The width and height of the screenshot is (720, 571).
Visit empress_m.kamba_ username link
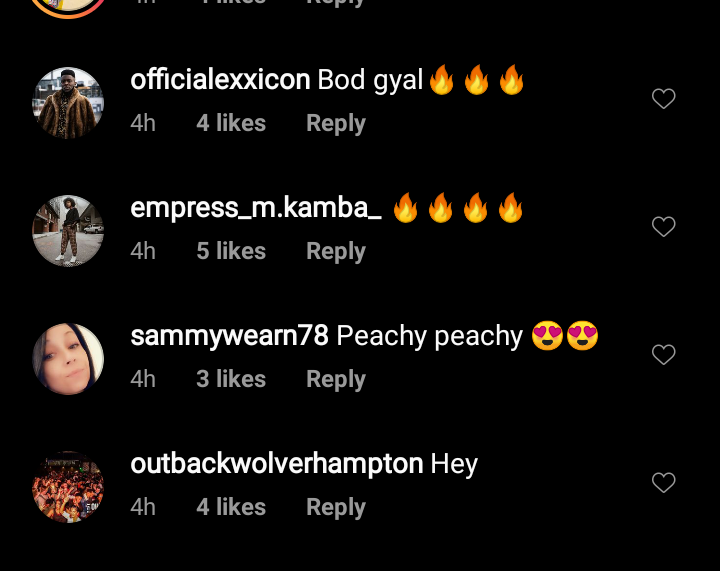(256, 208)
